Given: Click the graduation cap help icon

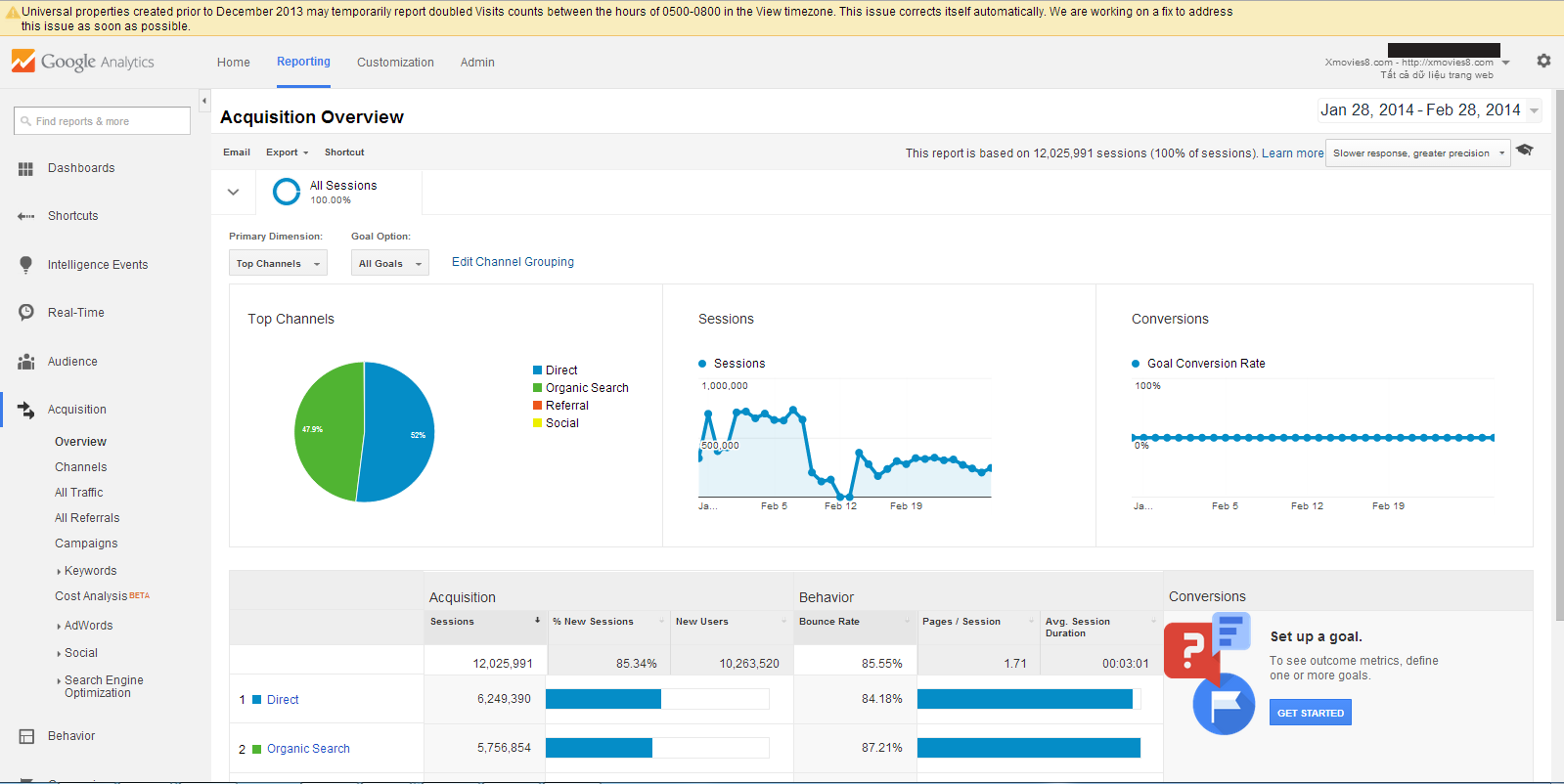Looking at the screenshot, I should (x=1524, y=151).
